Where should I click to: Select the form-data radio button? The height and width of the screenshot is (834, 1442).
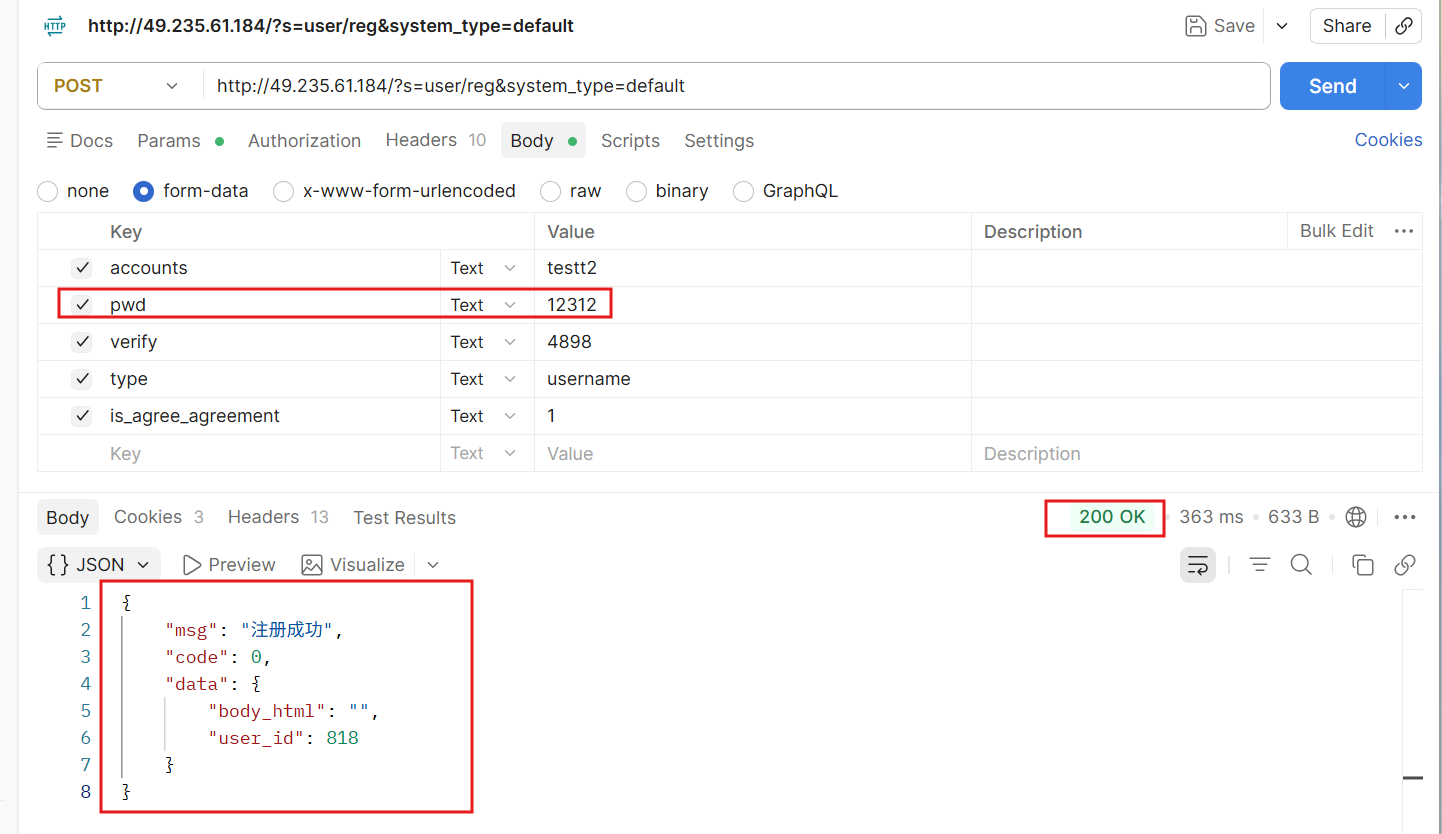pos(143,191)
